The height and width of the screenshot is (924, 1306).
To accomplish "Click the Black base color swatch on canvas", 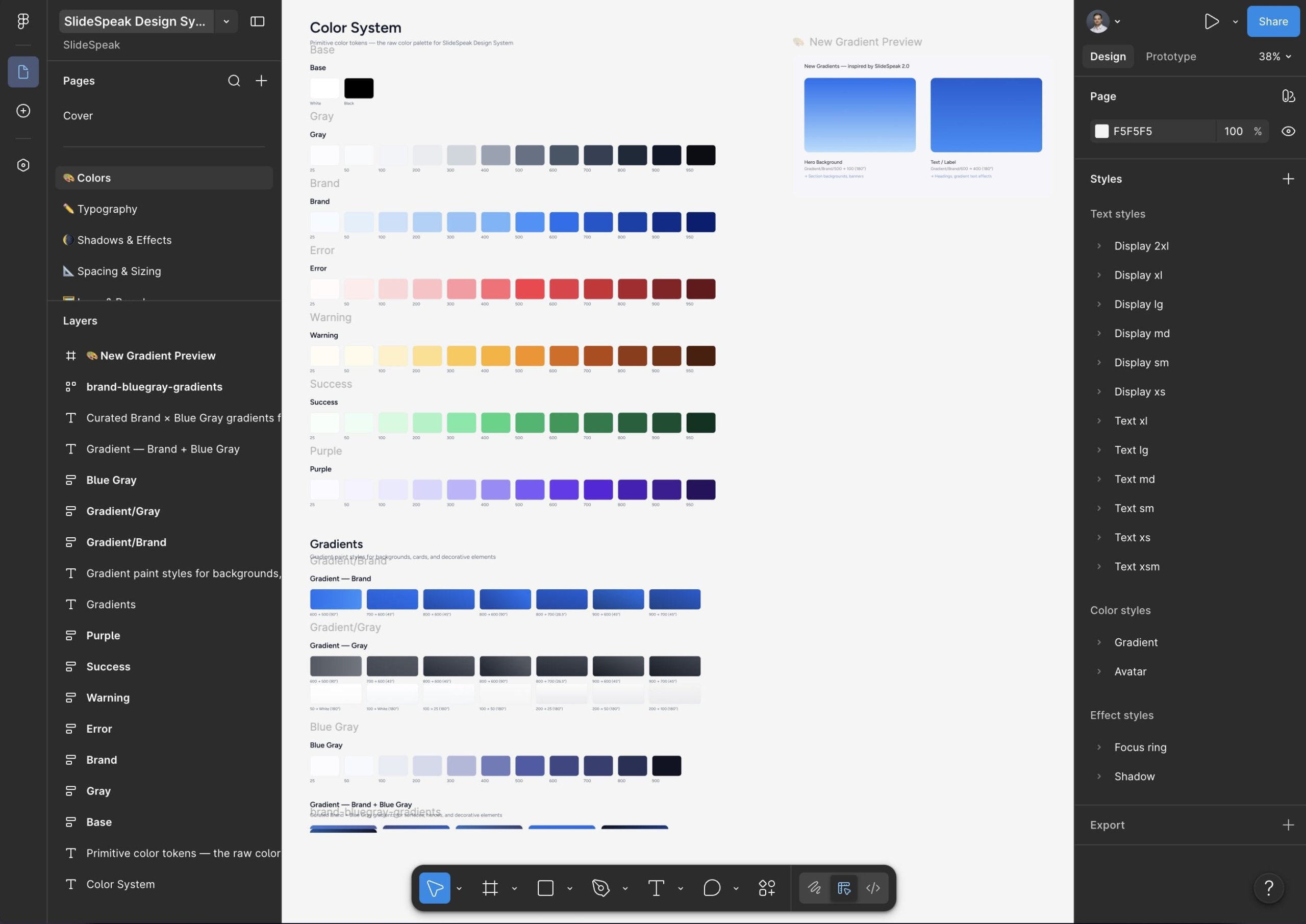I will (359, 88).
